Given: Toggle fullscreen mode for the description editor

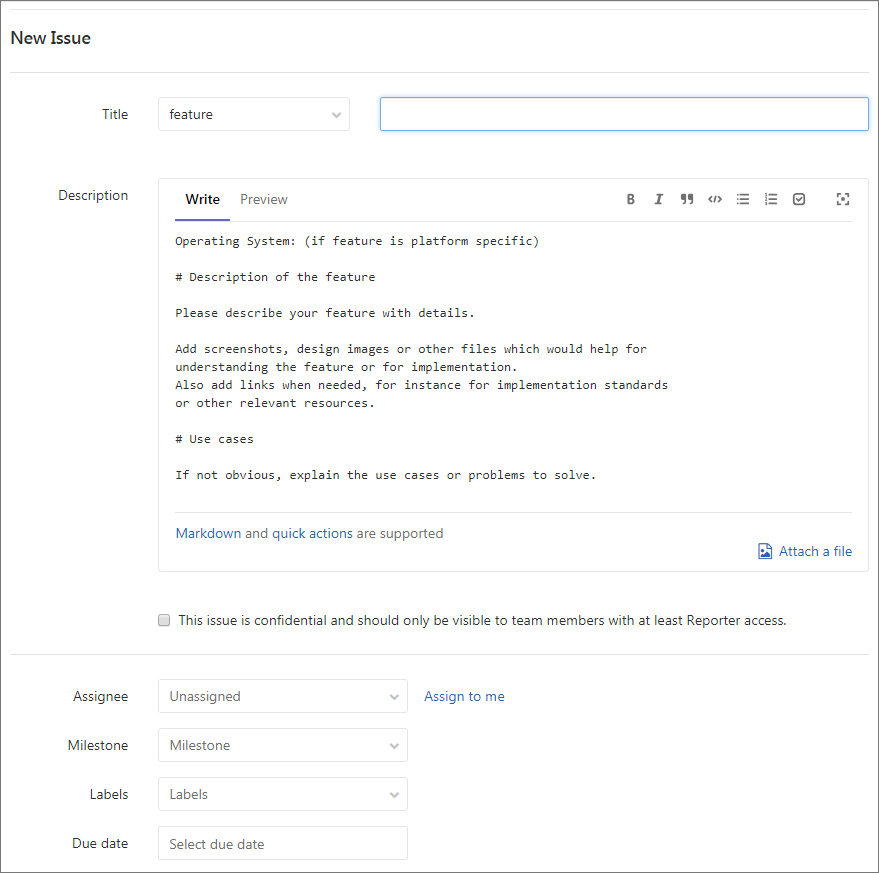Looking at the screenshot, I should pyautogui.click(x=843, y=199).
